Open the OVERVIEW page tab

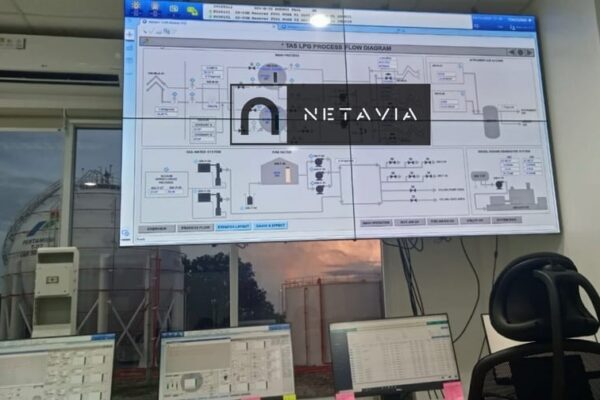157,228
